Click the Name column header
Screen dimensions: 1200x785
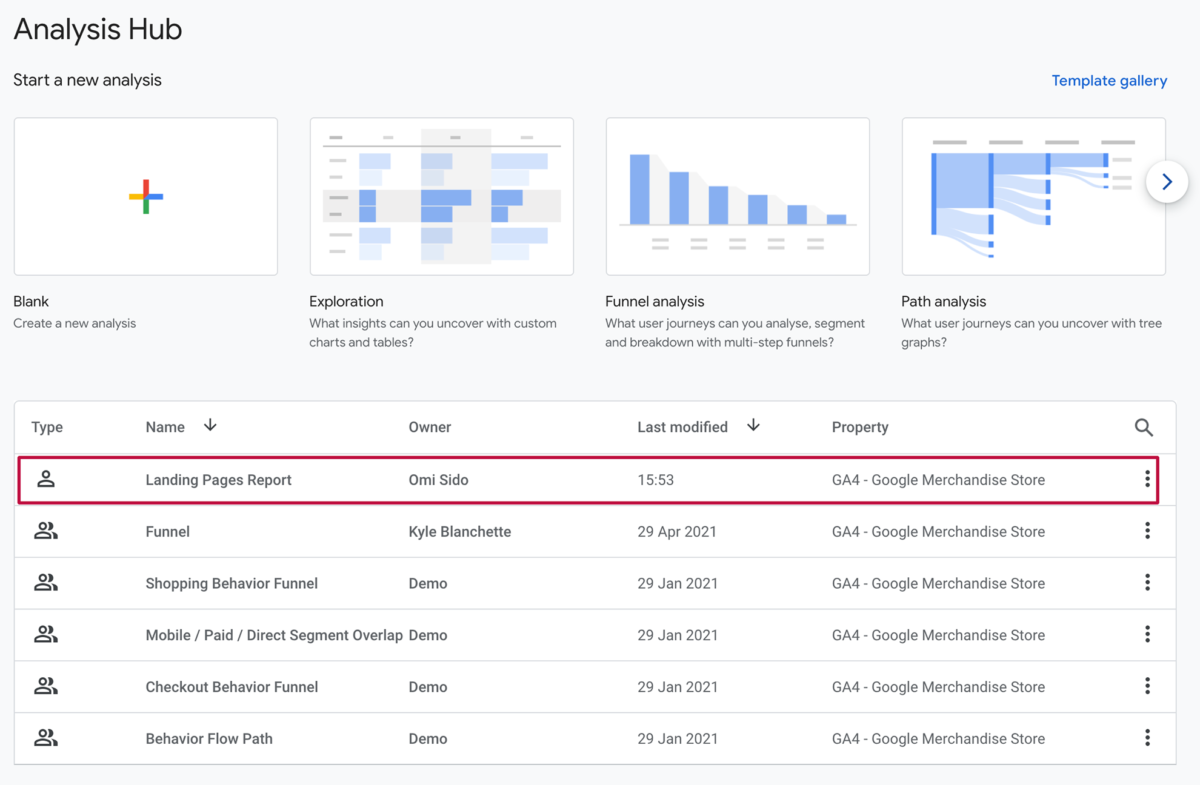tap(165, 427)
